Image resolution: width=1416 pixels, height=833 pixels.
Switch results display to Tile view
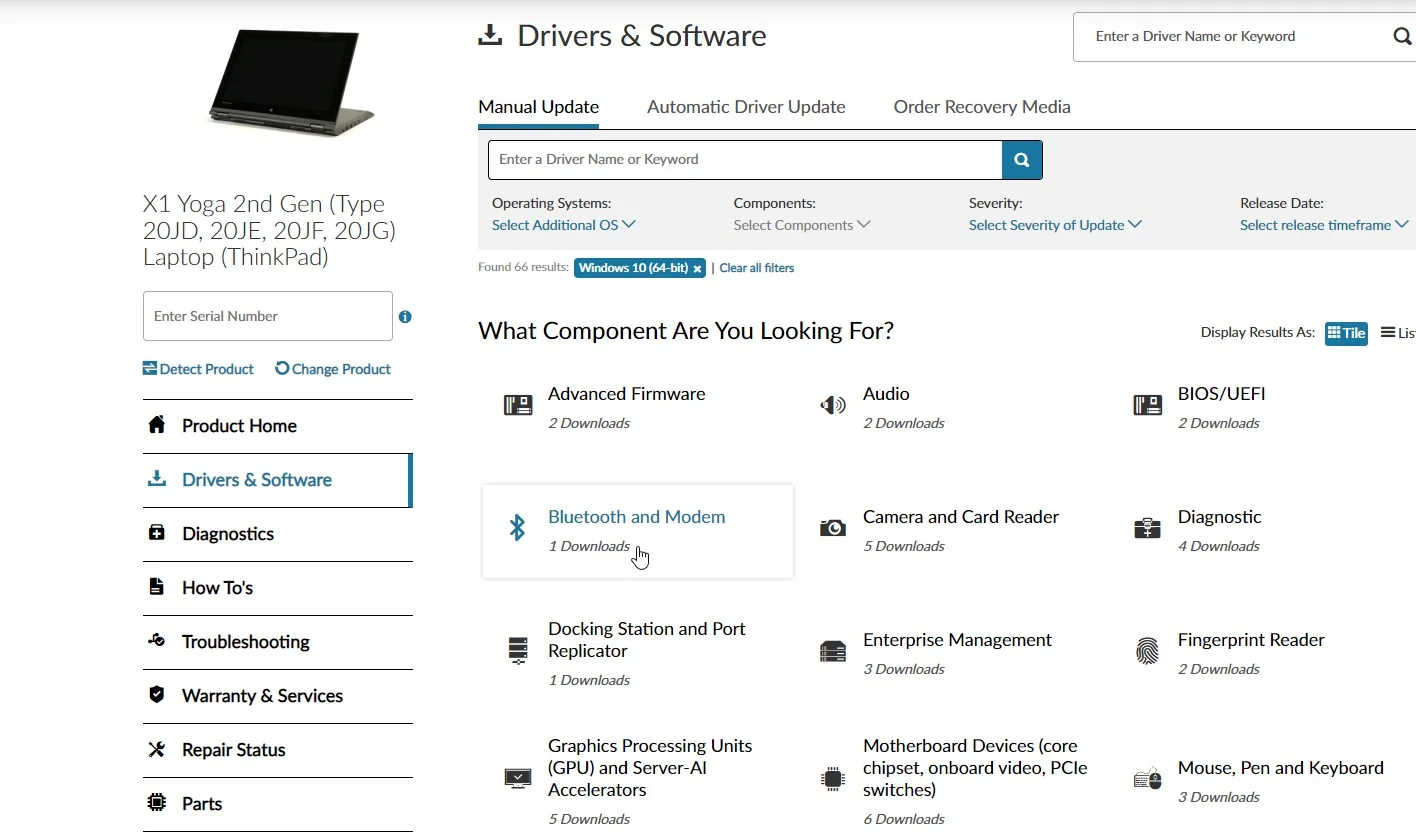click(1346, 333)
